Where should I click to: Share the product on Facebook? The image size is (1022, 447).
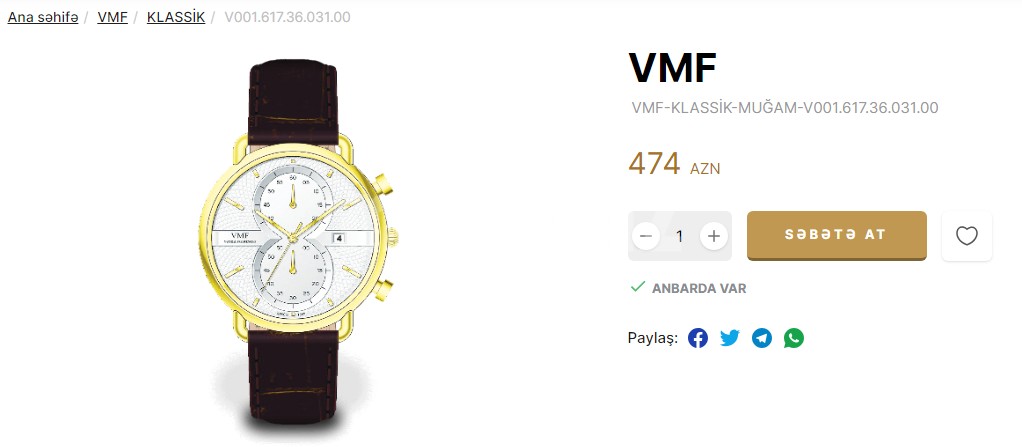tap(697, 338)
